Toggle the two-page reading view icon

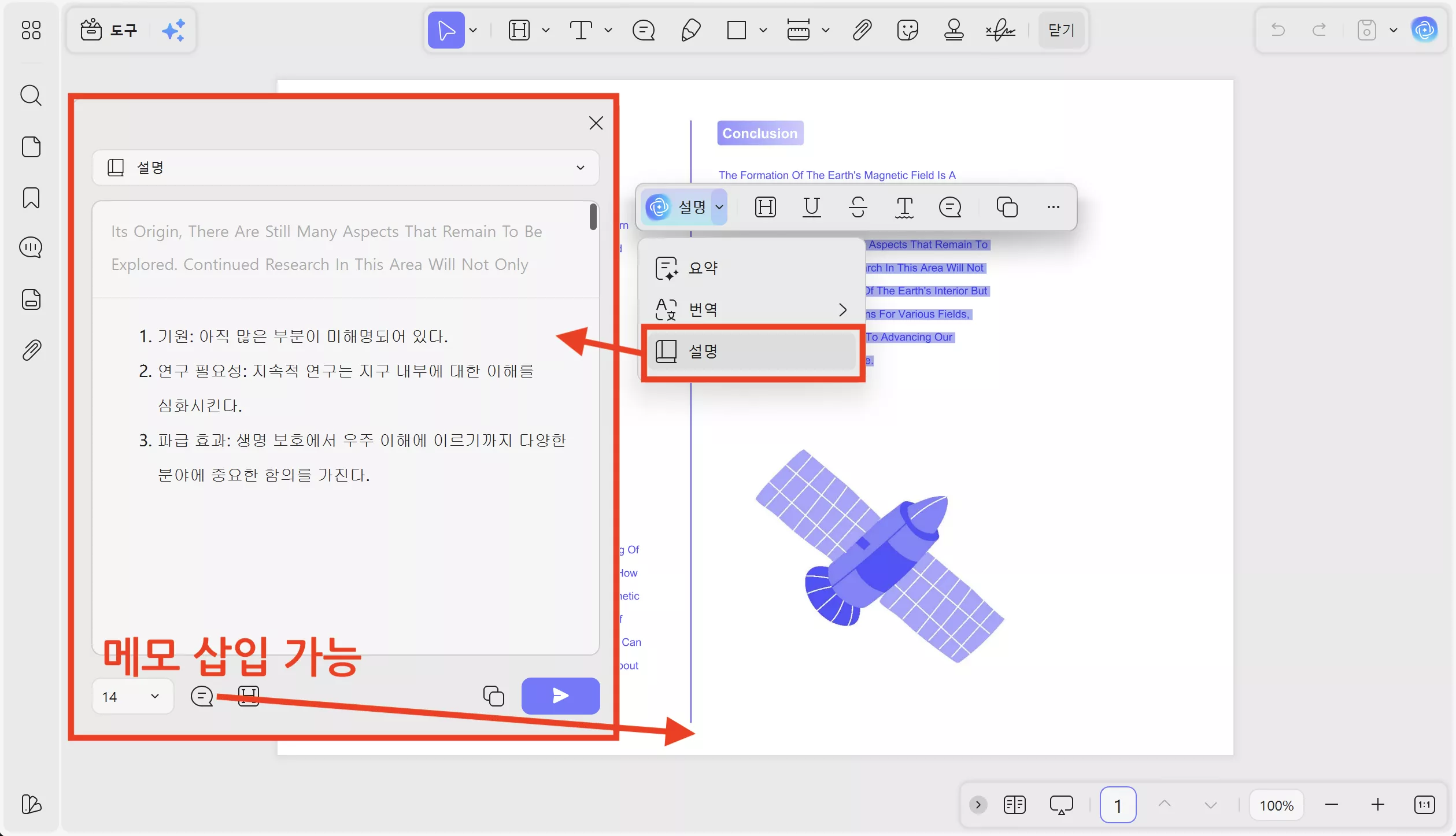[1014, 805]
